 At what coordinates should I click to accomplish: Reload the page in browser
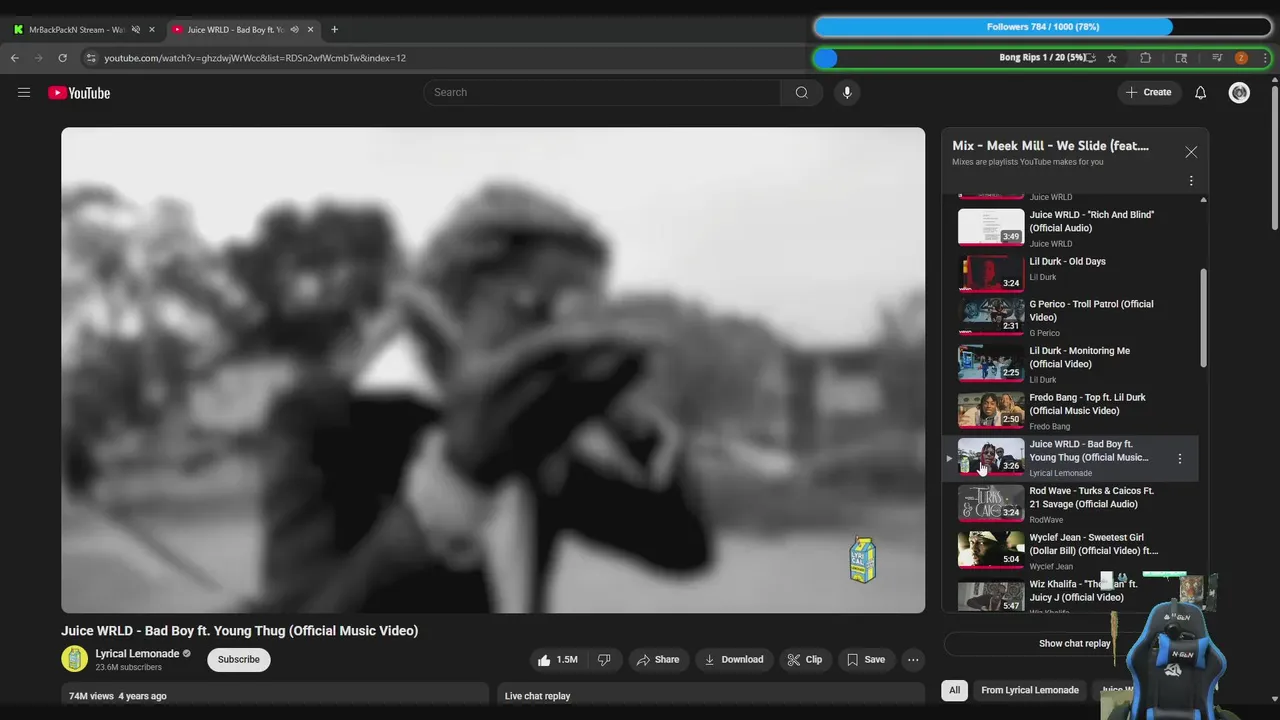[62, 58]
